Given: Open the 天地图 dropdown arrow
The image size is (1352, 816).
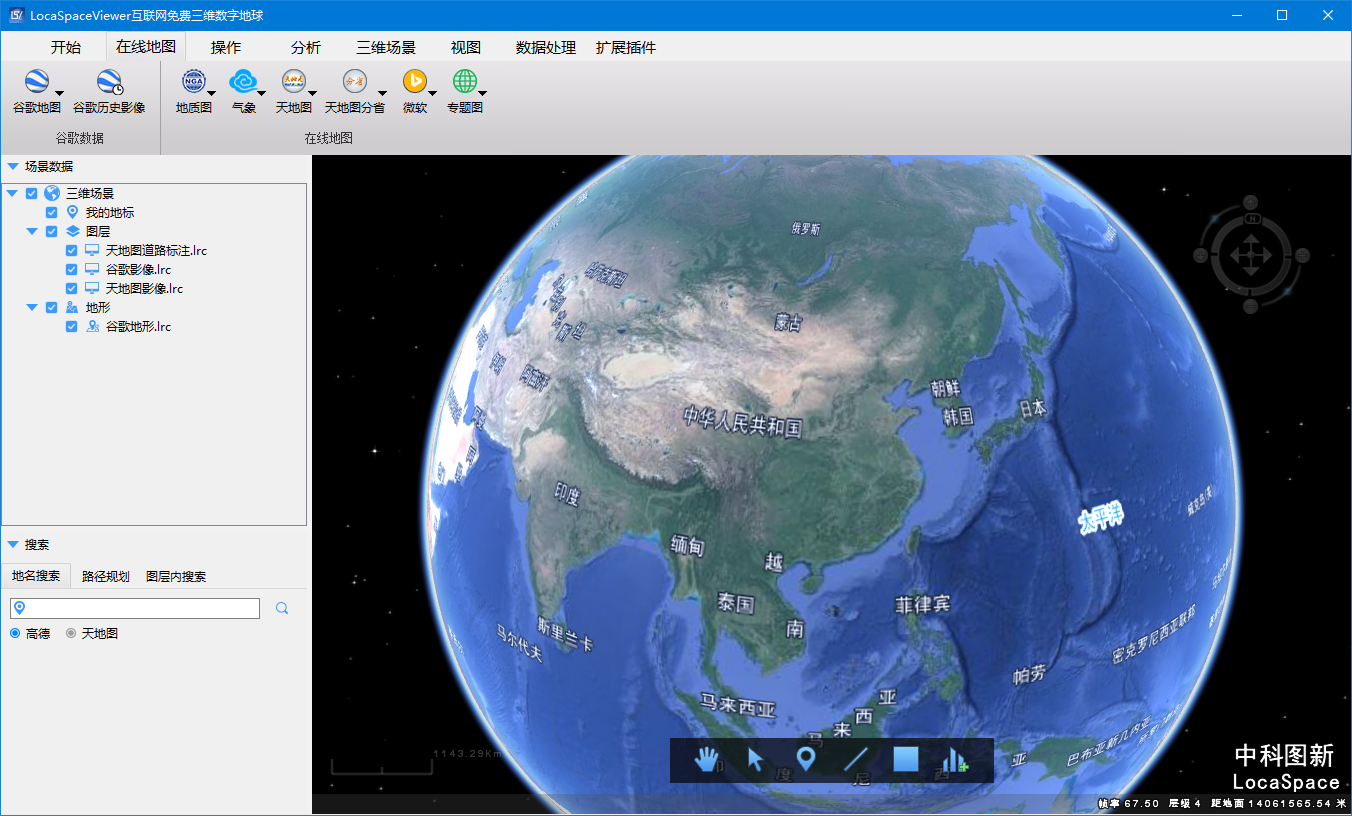Looking at the screenshot, I should (x=312, y=94).
